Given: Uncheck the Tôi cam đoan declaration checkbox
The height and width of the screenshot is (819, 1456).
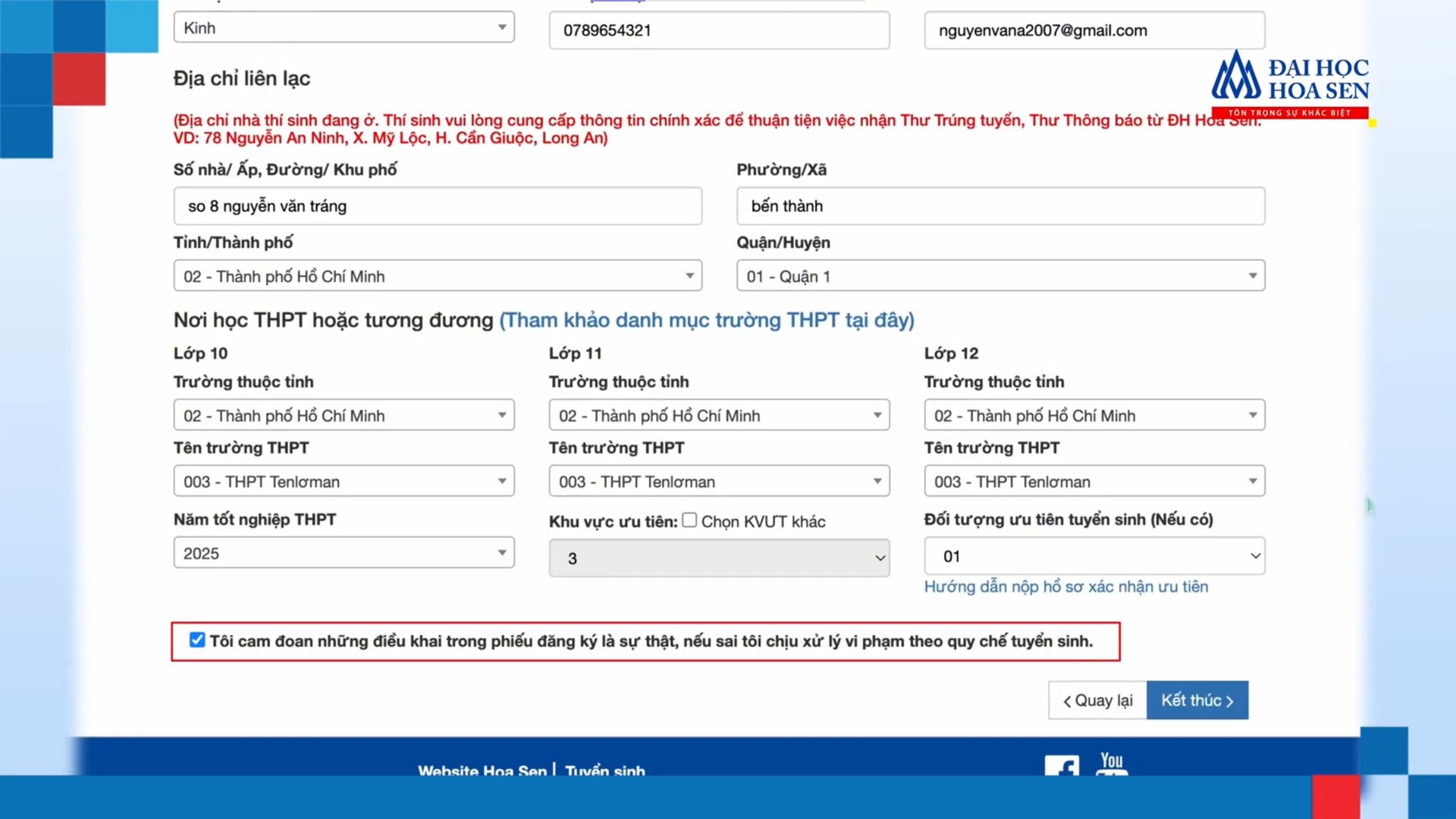Looking at the screenshot, I should (197, 640).
